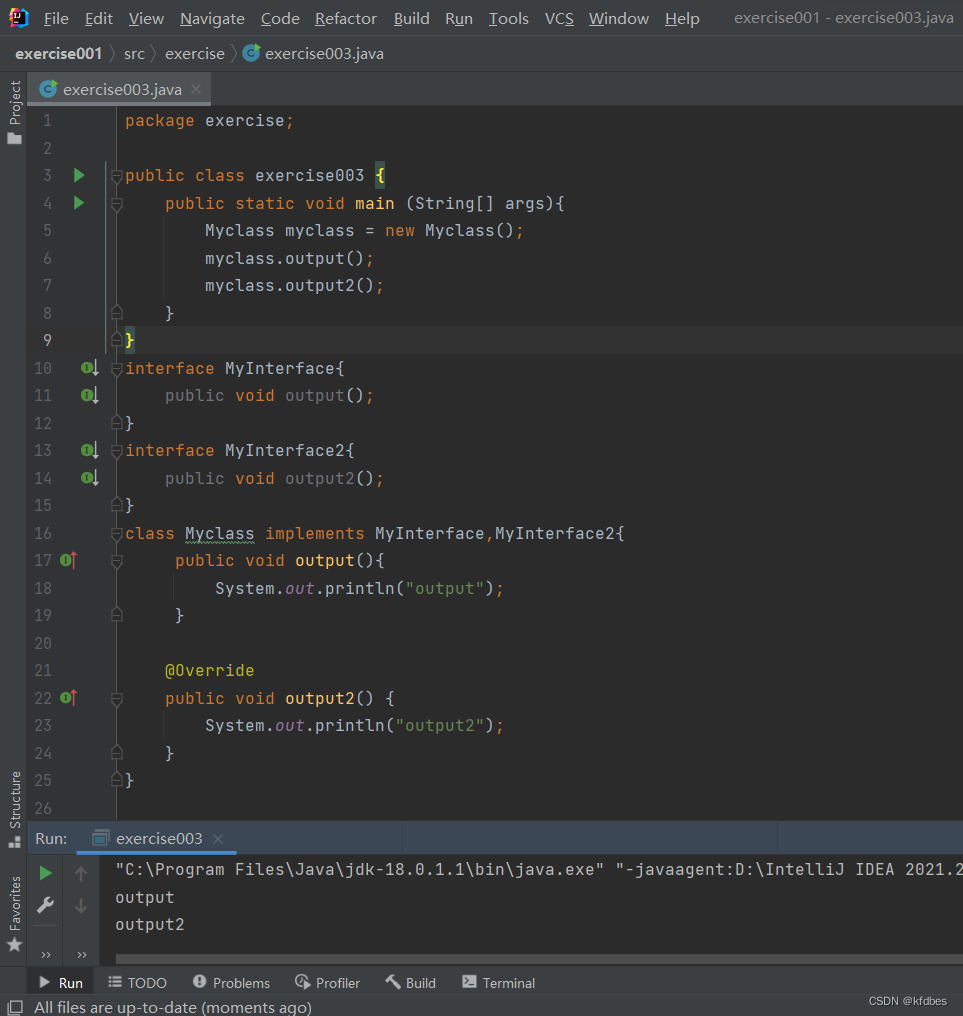Run class exercise003 from gutter arrow
This screenshot has width=963, height=1016.
point(79,176)
